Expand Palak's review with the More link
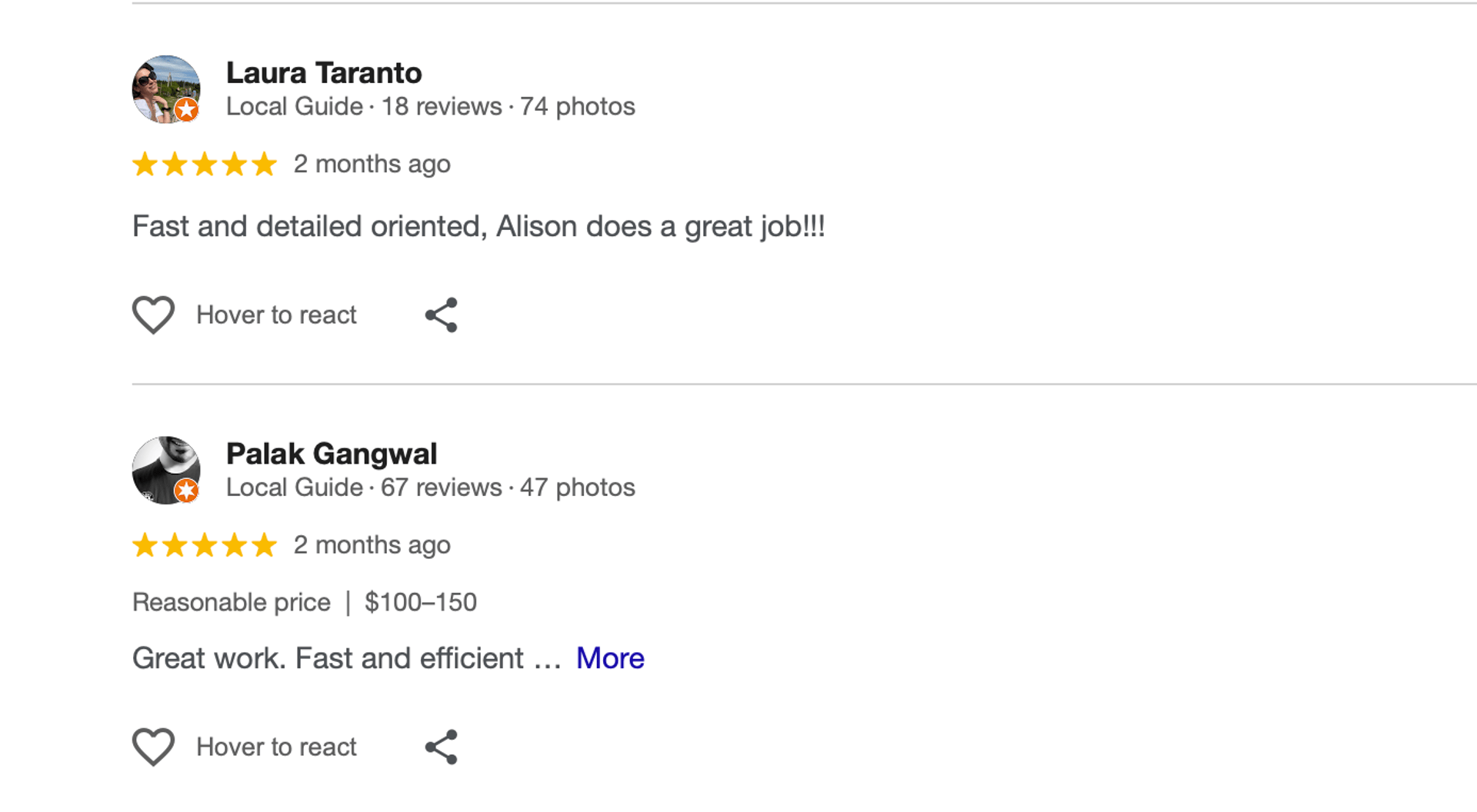The image size is (1477, 812). point(610,658)
